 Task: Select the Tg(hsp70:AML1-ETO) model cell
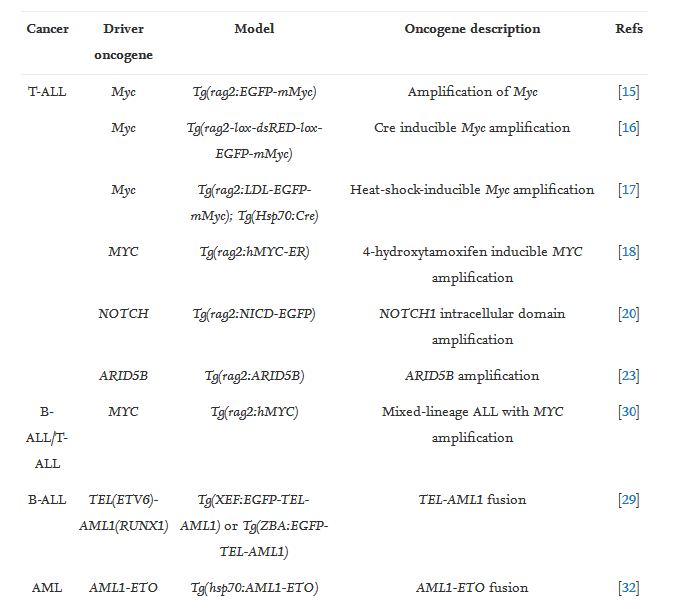tap(254, 588)
